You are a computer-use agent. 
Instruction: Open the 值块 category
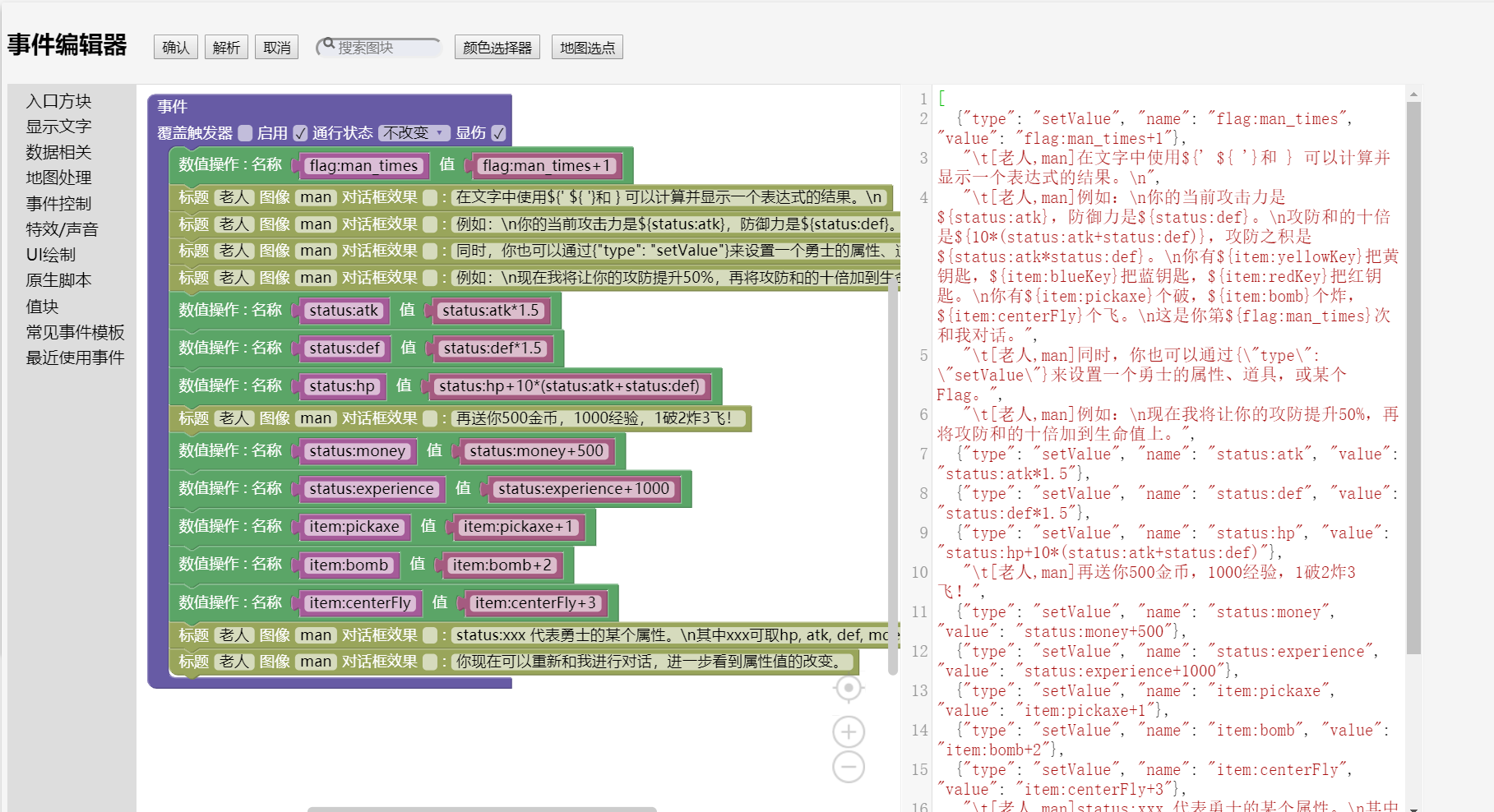click(42, 307)
